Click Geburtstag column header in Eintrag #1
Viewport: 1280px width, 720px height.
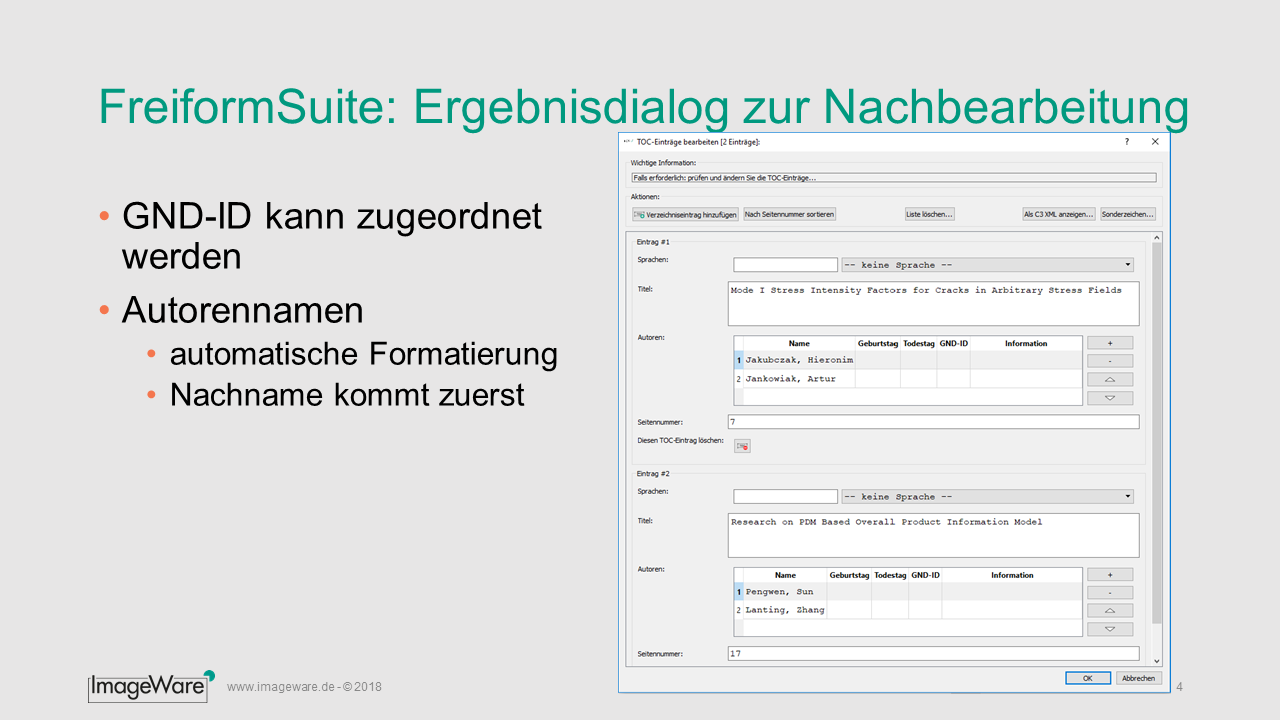coord(878,343)
